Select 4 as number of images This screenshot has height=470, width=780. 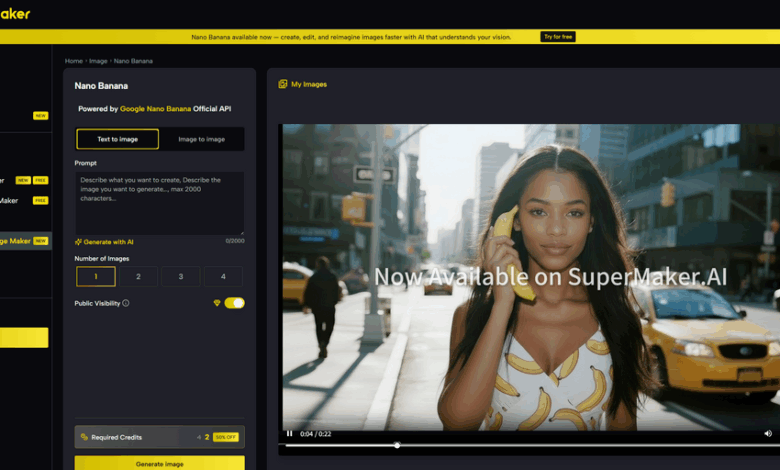coord(223,277)
